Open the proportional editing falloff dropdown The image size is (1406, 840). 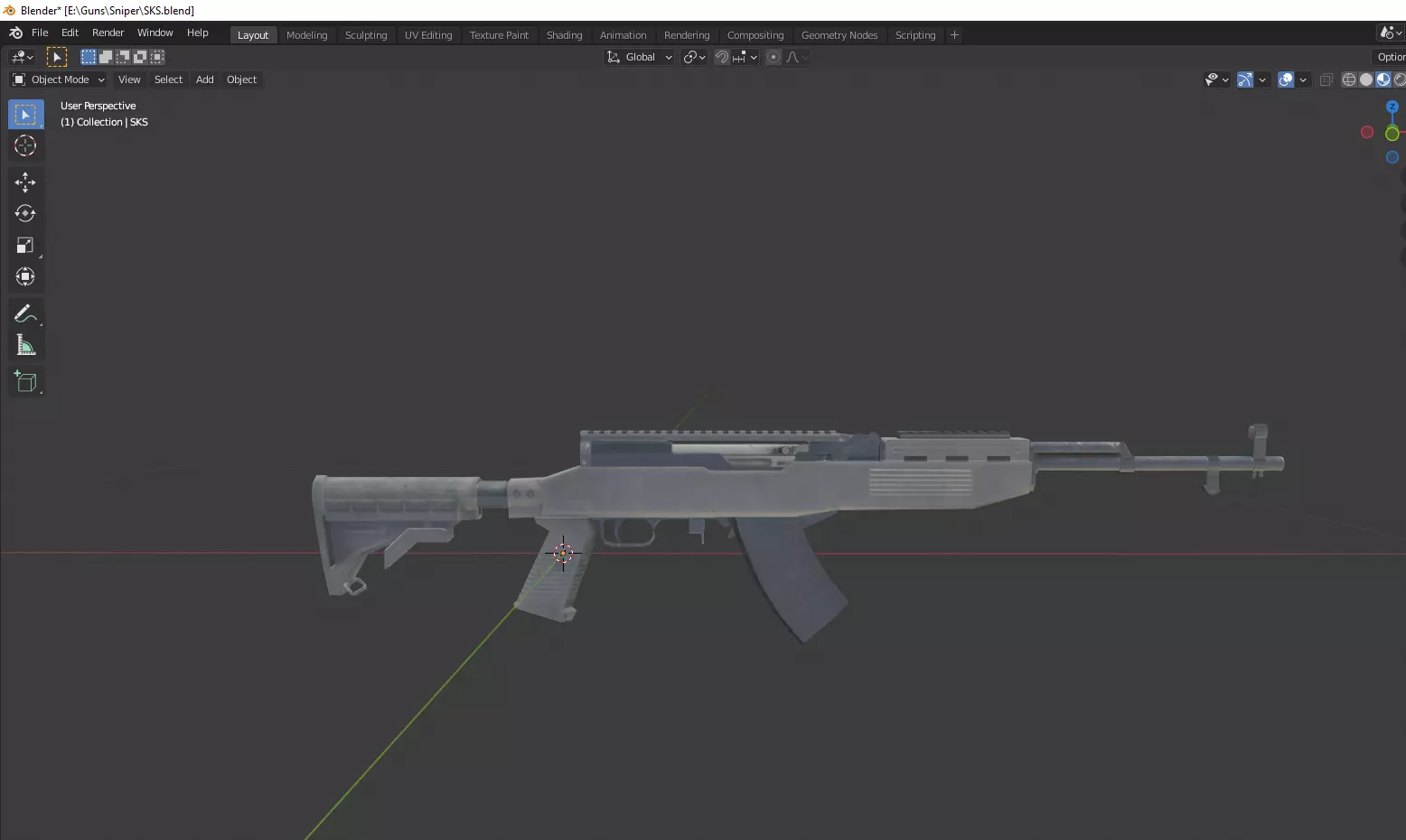pos(797,57)
